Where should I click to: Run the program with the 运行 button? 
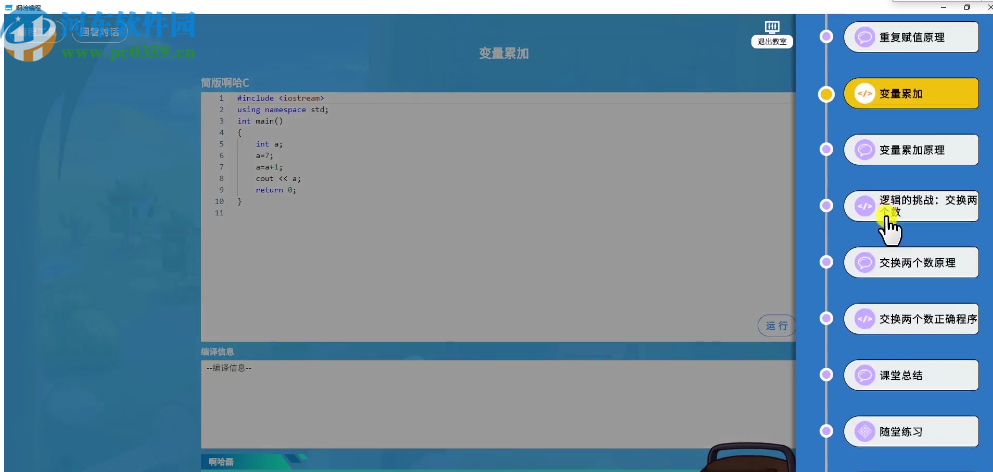coord(776,326)
